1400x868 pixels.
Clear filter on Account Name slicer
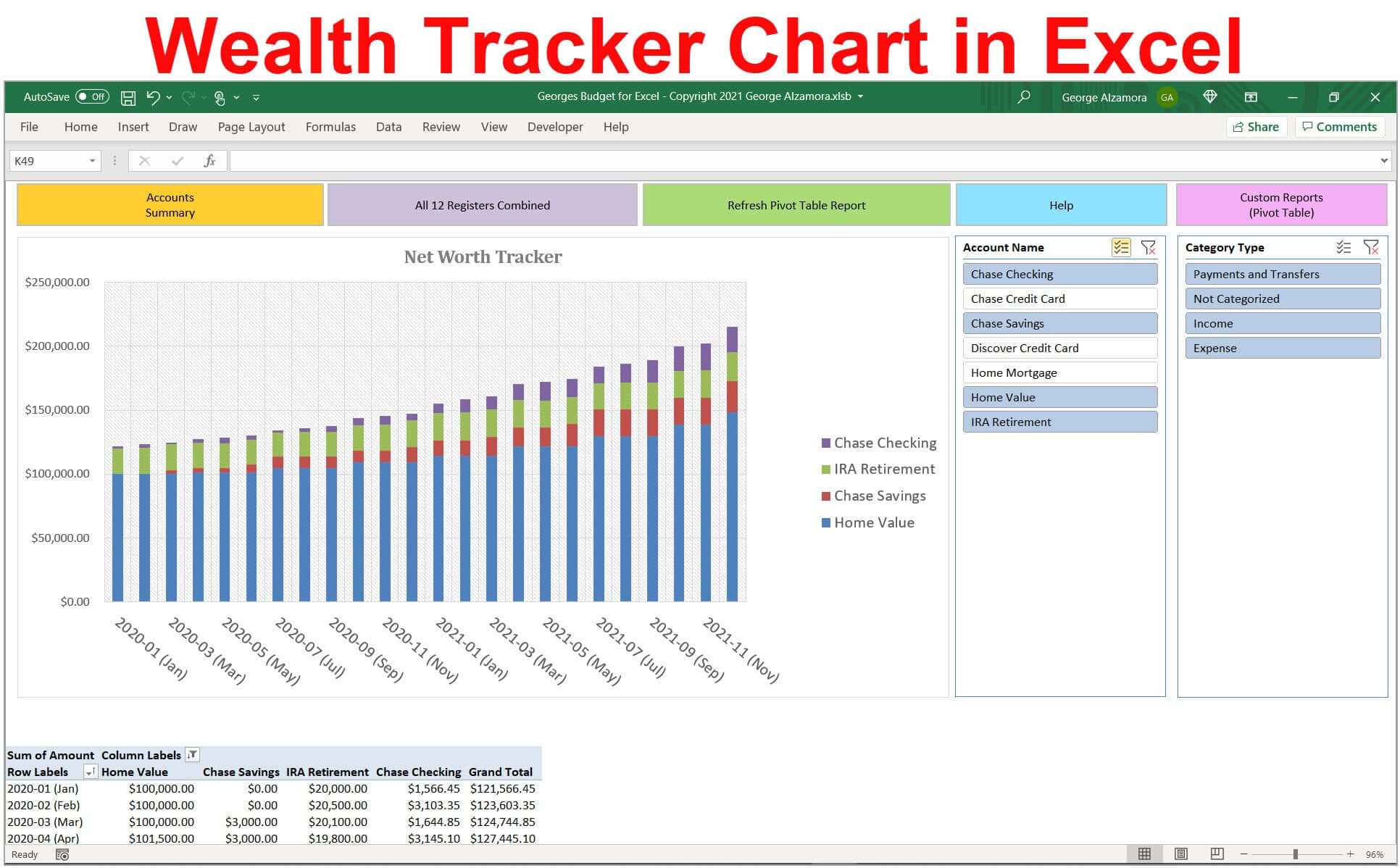coord(1149,248)
